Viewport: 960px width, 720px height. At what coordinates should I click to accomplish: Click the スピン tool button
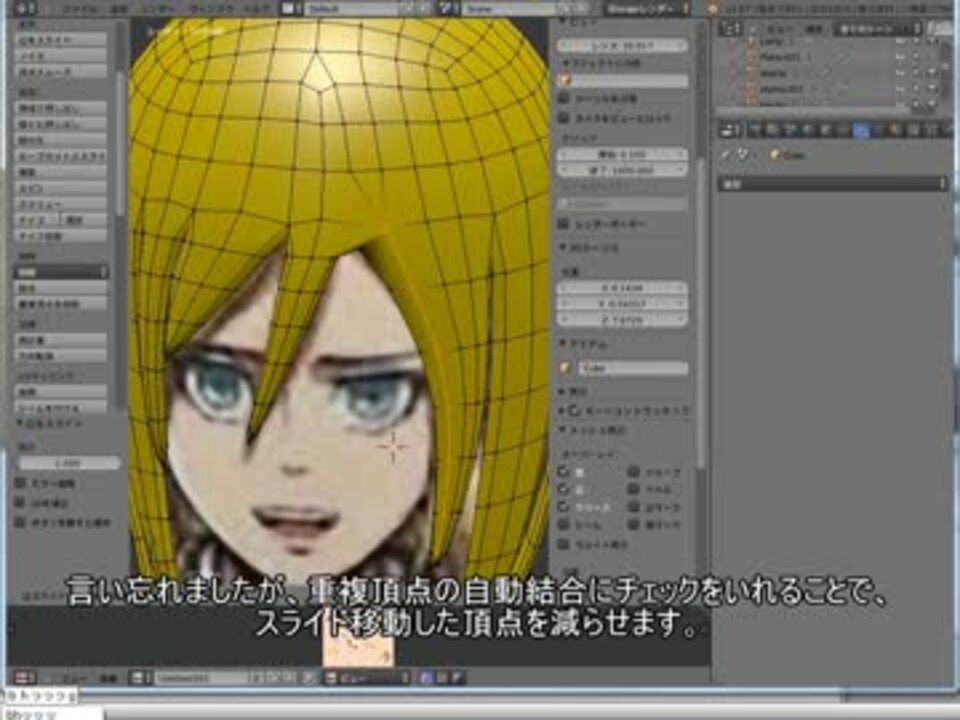click(61, 188)
